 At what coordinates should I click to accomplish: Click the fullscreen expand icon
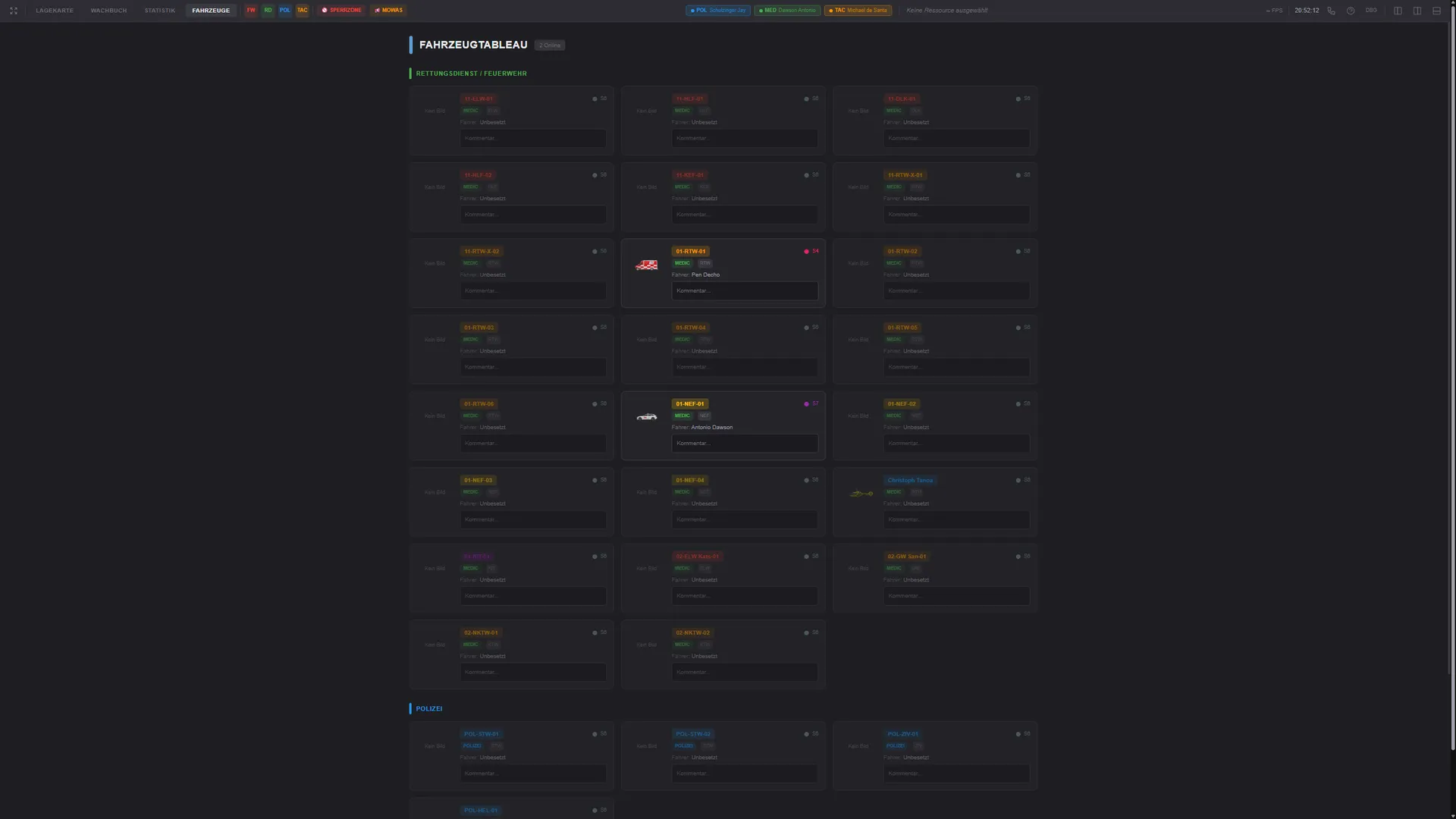click(14, 11)
